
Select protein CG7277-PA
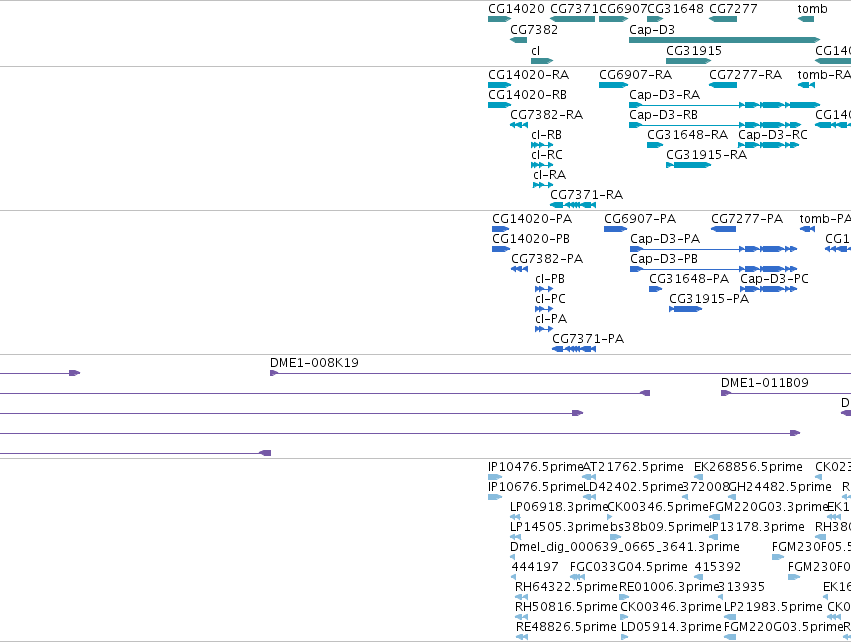(x=723, y=229)
